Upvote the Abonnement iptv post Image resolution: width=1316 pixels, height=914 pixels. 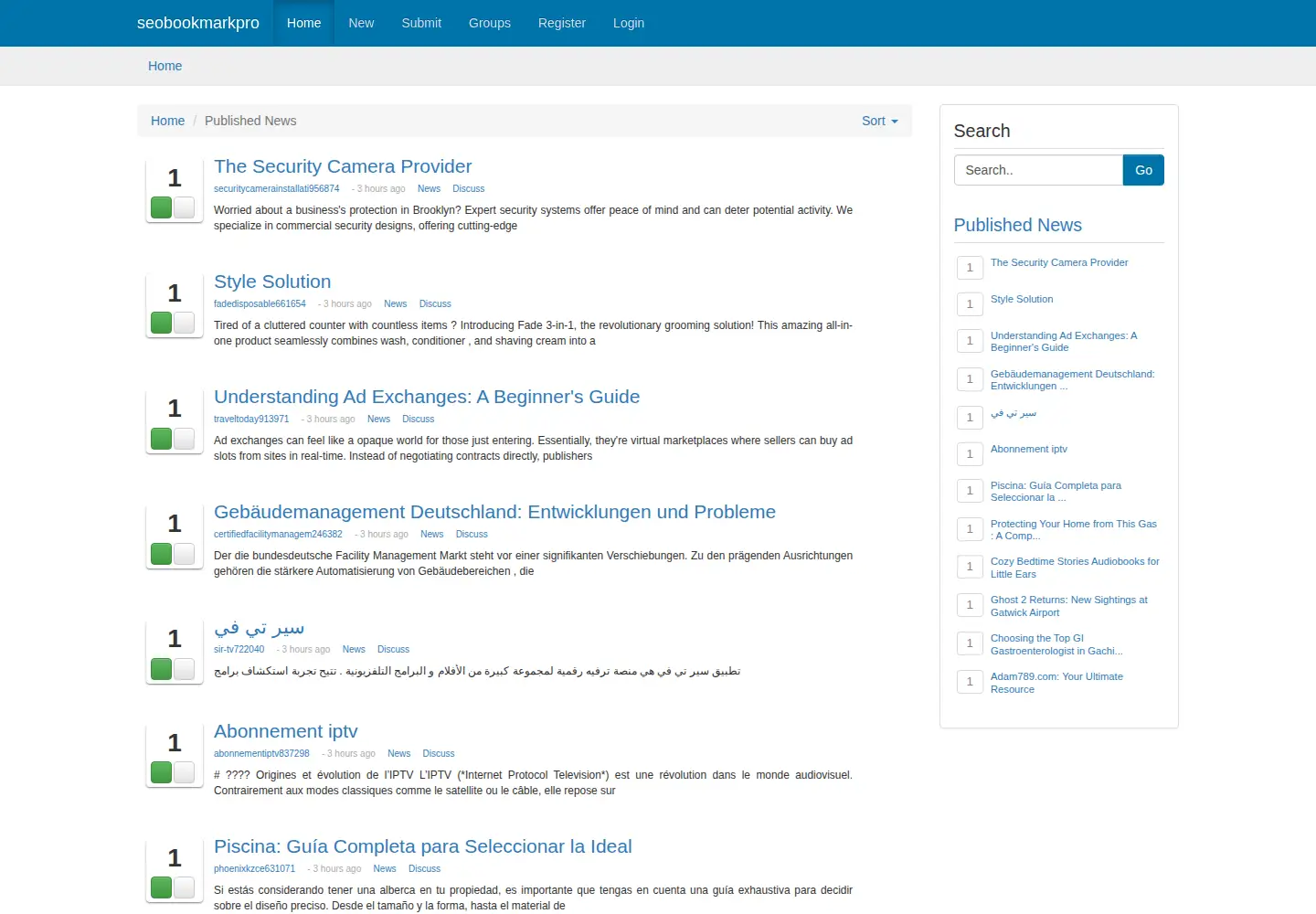pyautogui.click(x=162, y=772)
